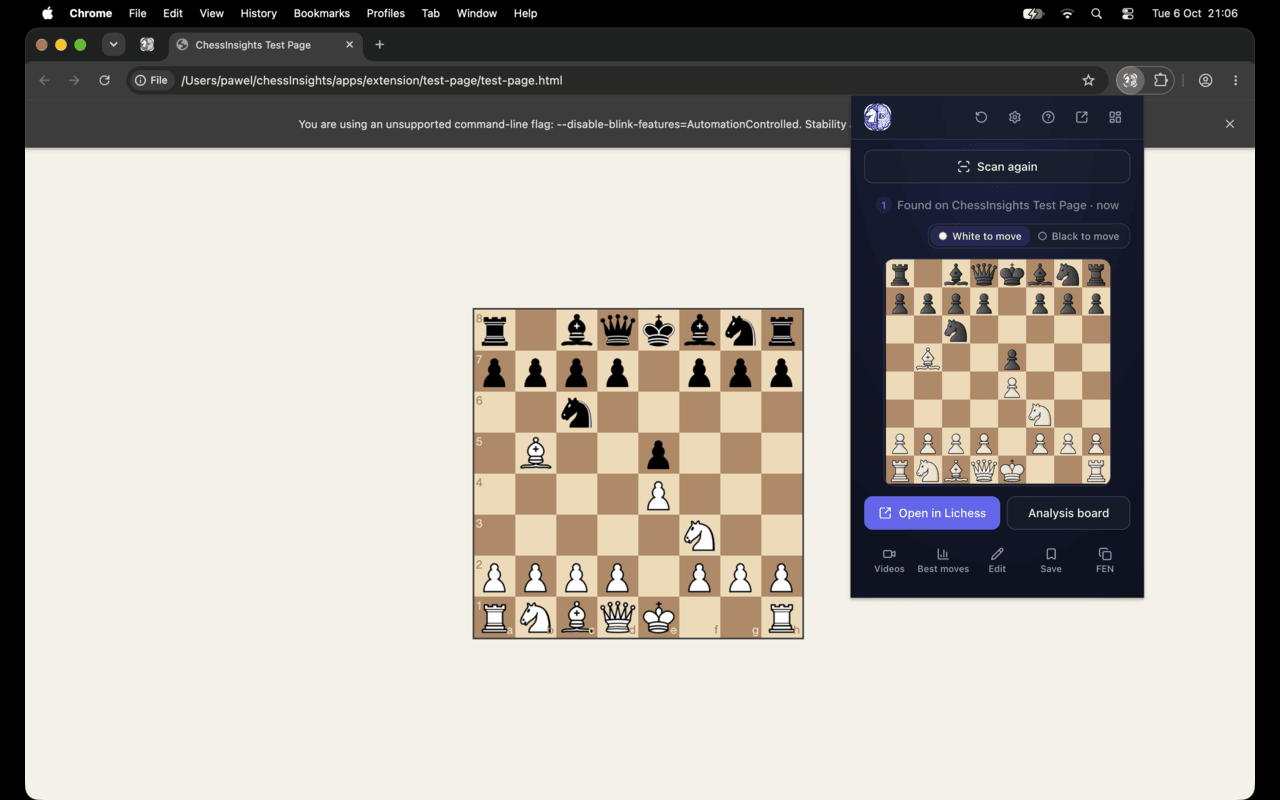Image resolution: width=1280 pixels, height=800 pixels.
Task: Click the white bishop on b5
Action: (536, 453)
